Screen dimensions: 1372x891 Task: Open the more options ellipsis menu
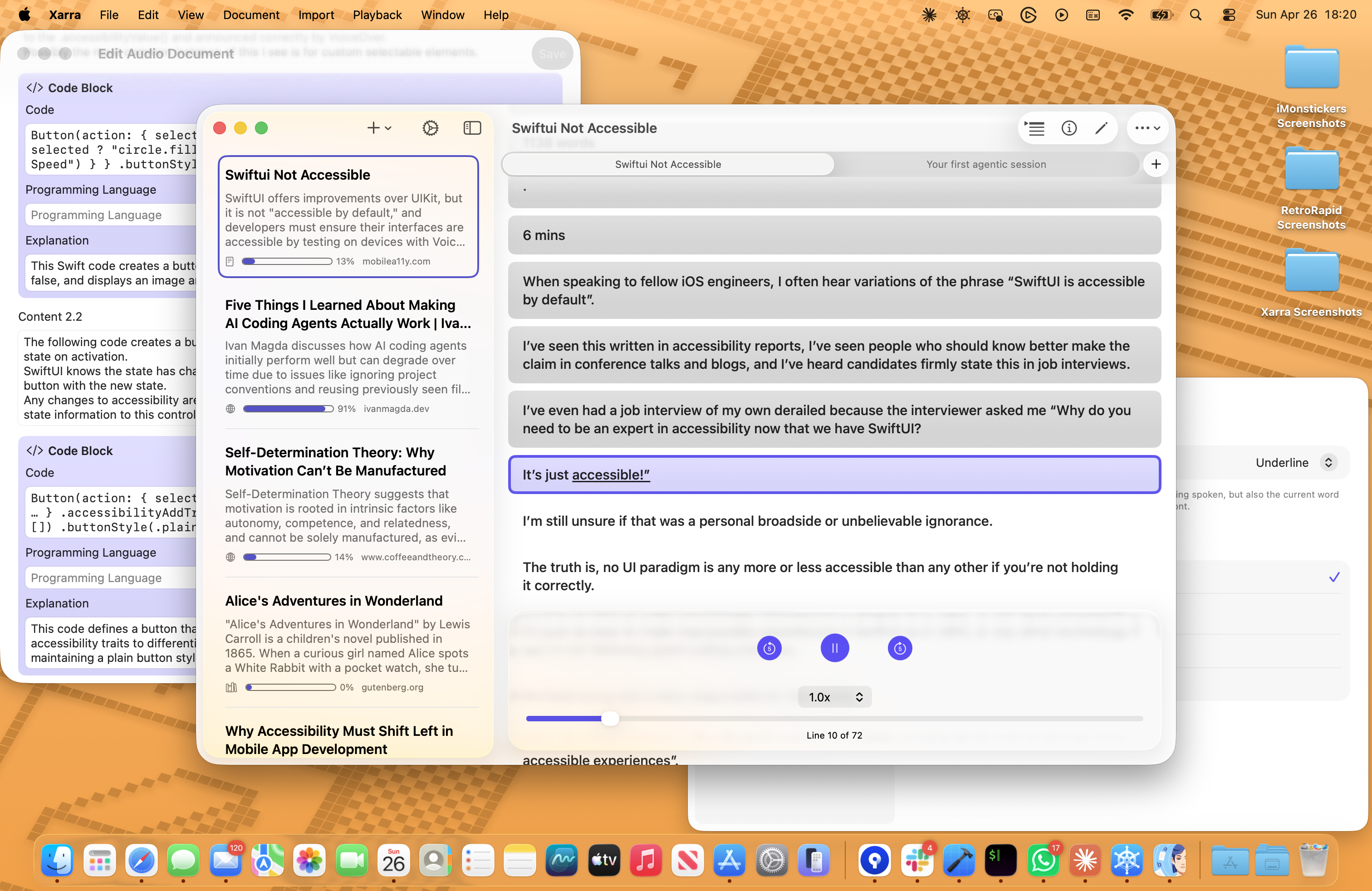coord(1147,128)
